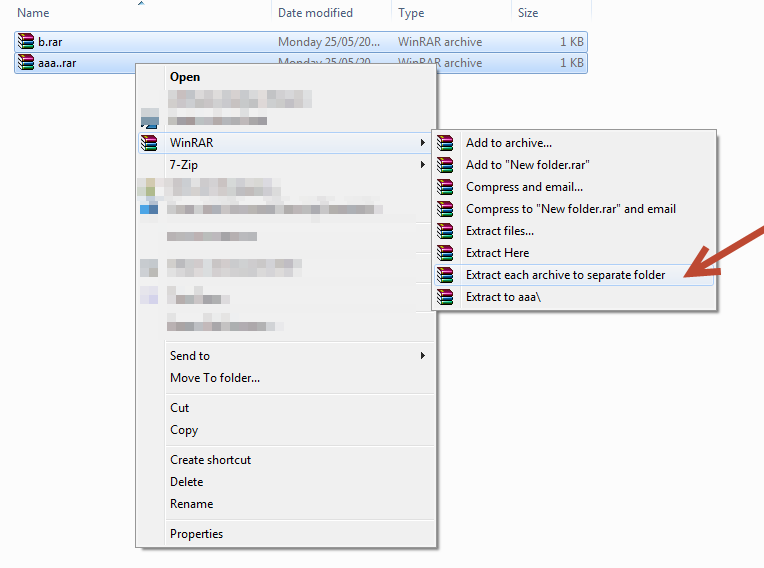
Task: Sort by the Date modified column header
Action: point(315,13)
